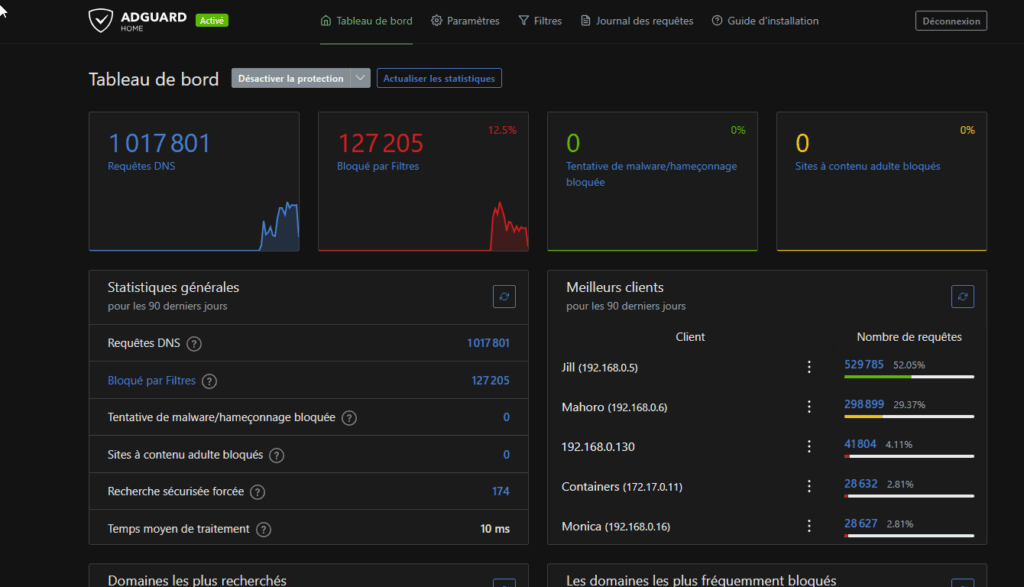Click the 174 Recherche sécurisée value
The image size is (1024, 587).
pos(501,491)
